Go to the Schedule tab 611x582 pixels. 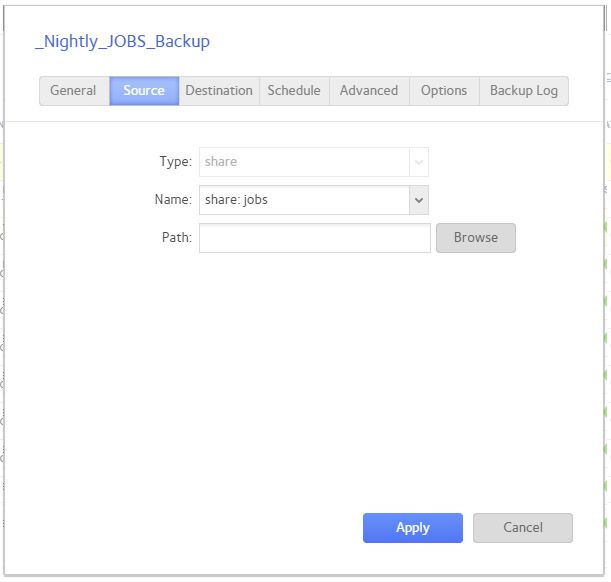tap(294, 91)
